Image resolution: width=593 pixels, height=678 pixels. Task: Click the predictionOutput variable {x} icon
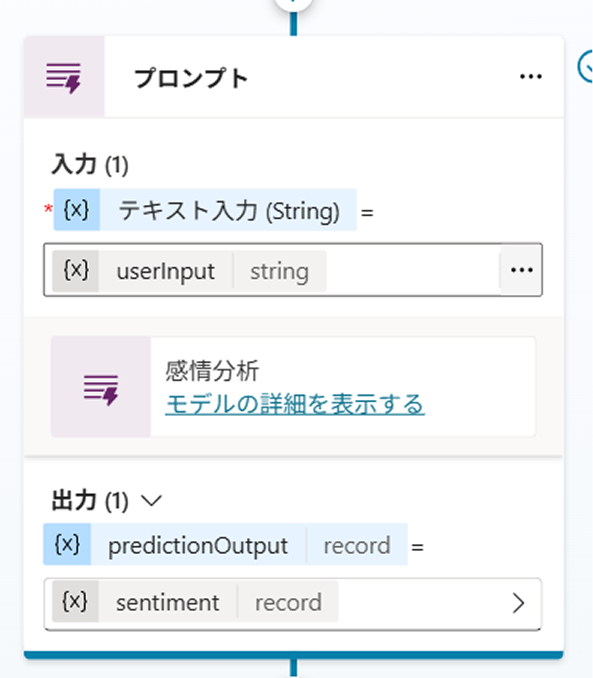click(x=67, y=544)
